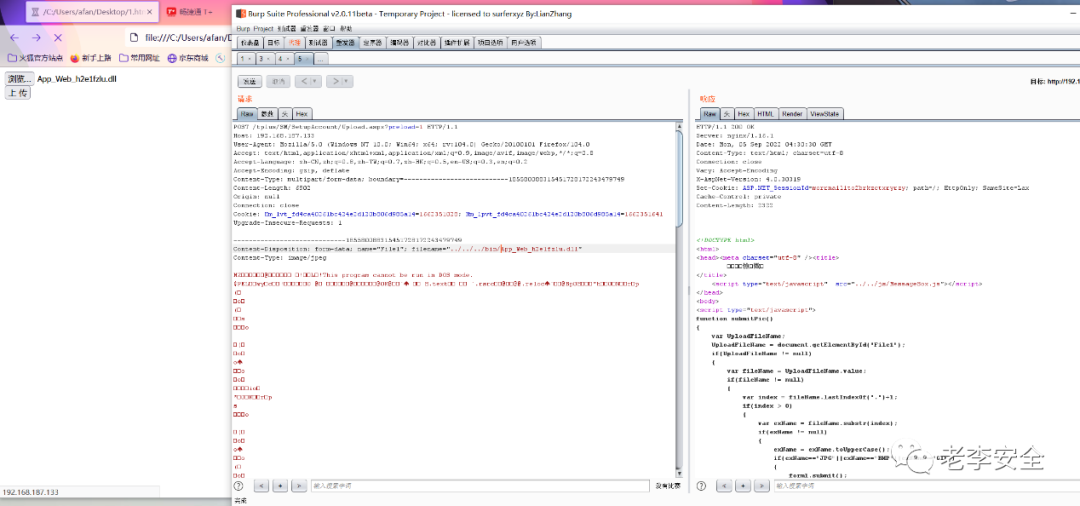Select Repeater sub-tab 4

(x=284, y=59)
